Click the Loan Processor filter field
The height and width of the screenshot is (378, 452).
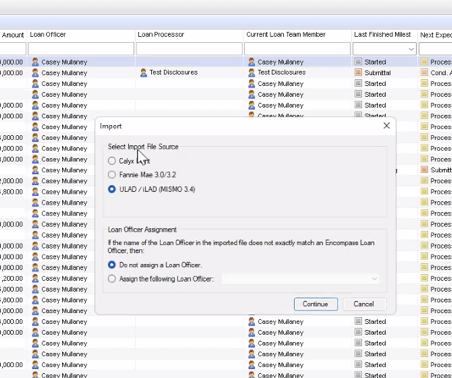(189, 49)
